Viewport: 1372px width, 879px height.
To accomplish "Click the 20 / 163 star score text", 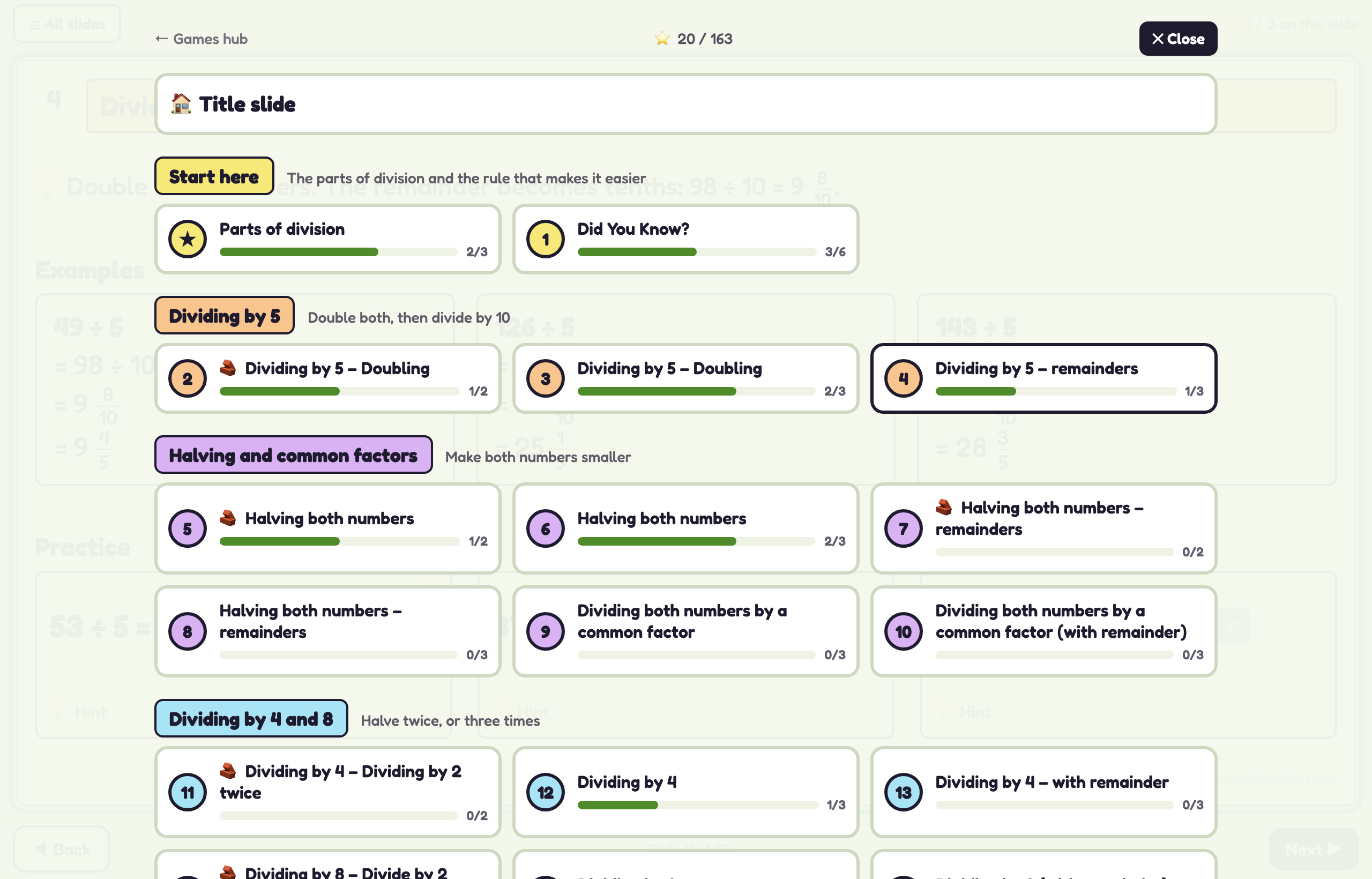I will [704, 39].
